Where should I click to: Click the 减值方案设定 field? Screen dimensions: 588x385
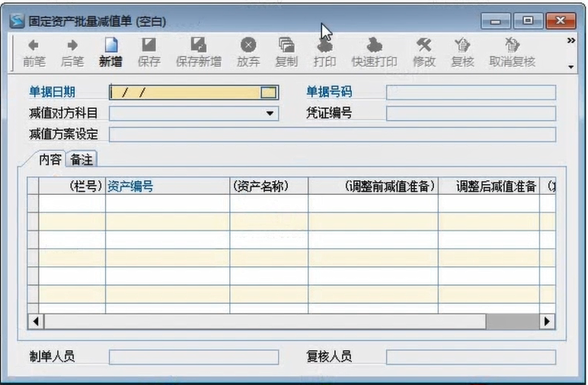332,134
